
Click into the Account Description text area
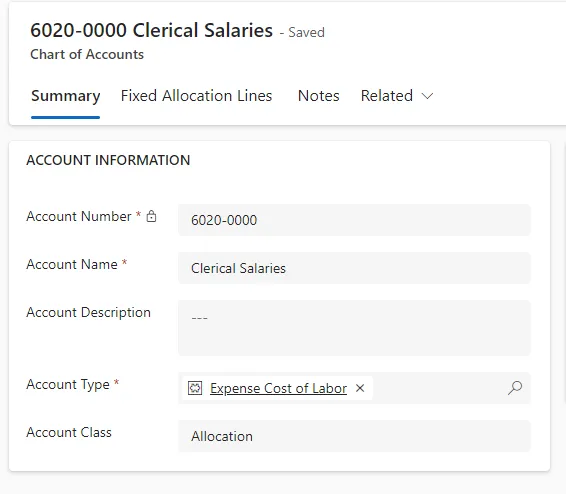pyautogui.click(x=354, y=328)
